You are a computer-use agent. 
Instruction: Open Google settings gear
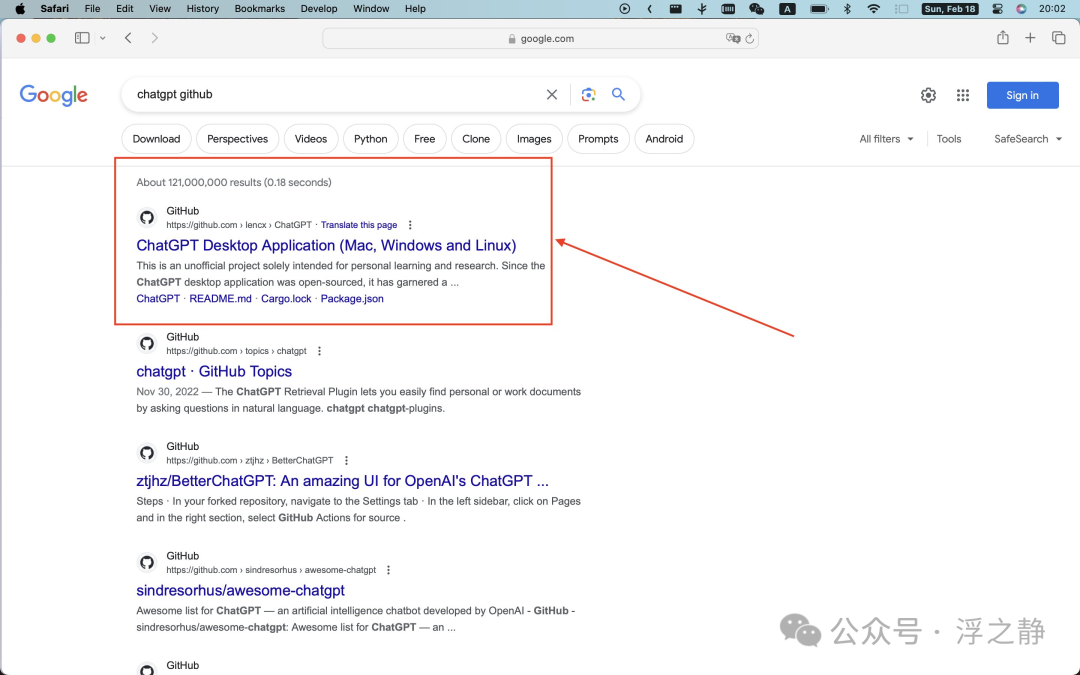(928, 95)
